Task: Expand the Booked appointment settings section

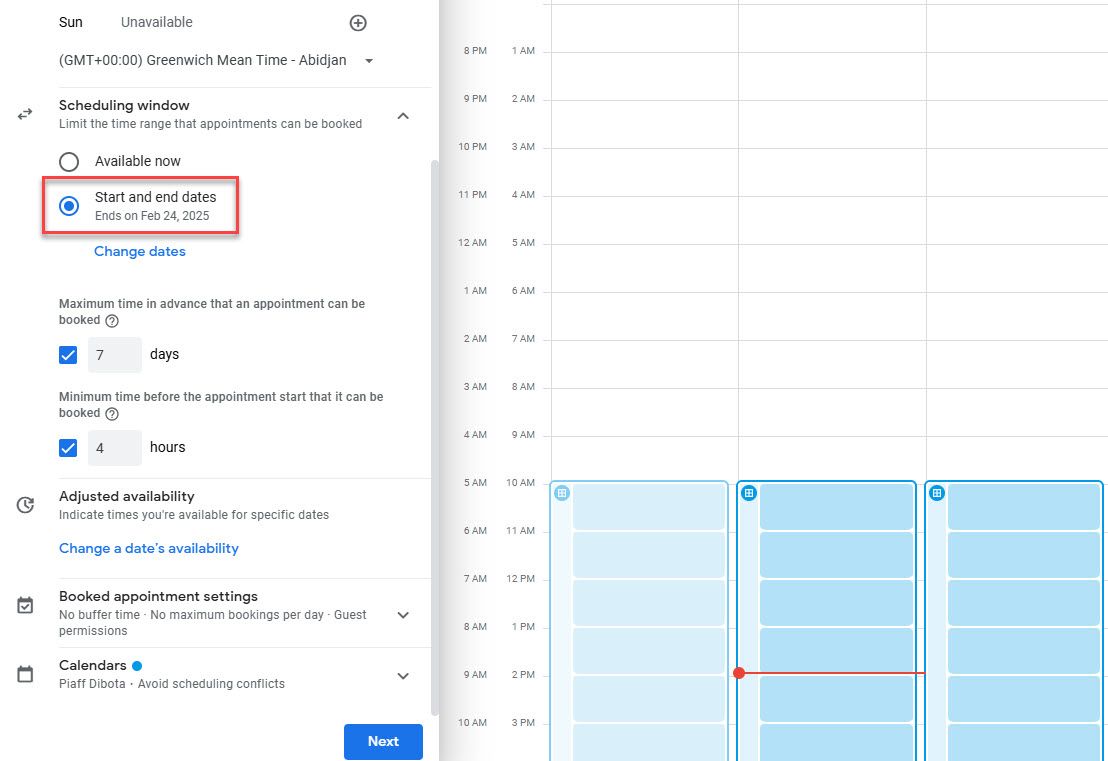Action: [403, 614]
